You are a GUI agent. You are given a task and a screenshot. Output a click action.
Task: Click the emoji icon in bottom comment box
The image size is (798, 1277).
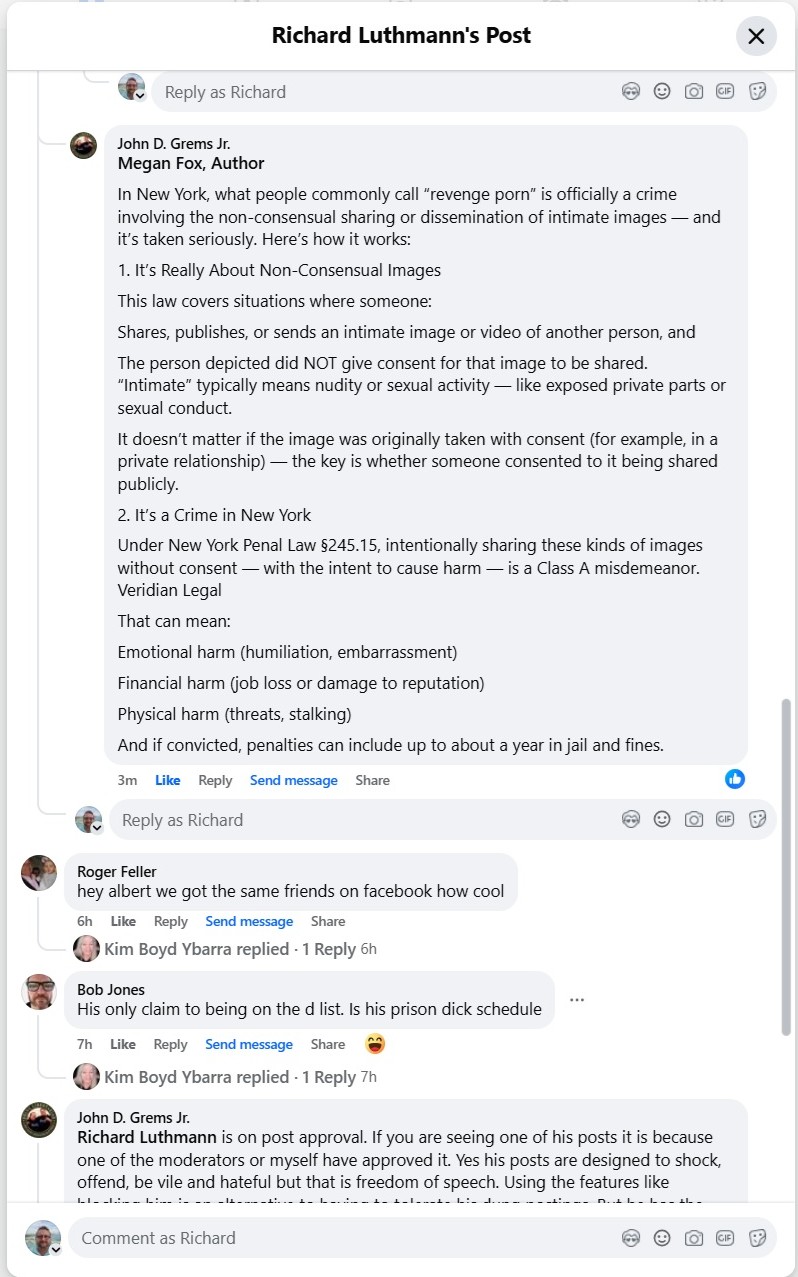[x=662, y=1238]
